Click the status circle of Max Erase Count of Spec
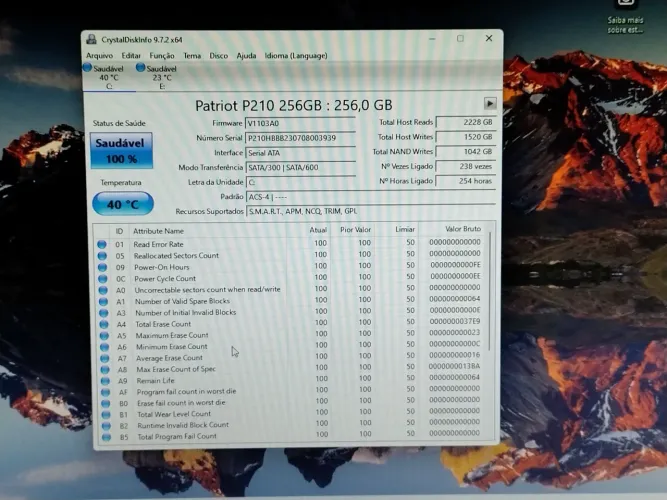The image size is (667, 500). pyautogui.click(x=105, y=369)
